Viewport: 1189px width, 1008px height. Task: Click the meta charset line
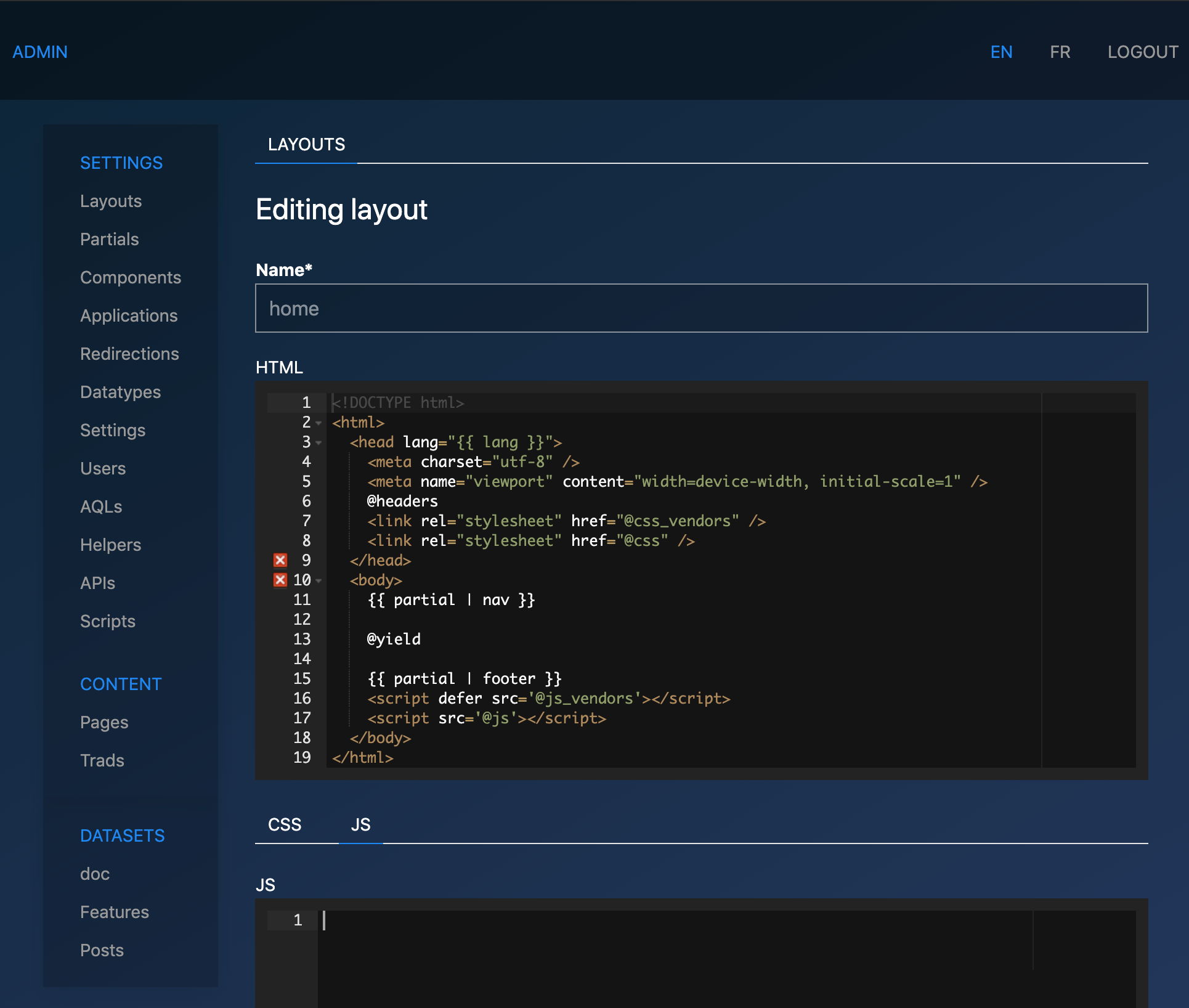coord(473,462)
